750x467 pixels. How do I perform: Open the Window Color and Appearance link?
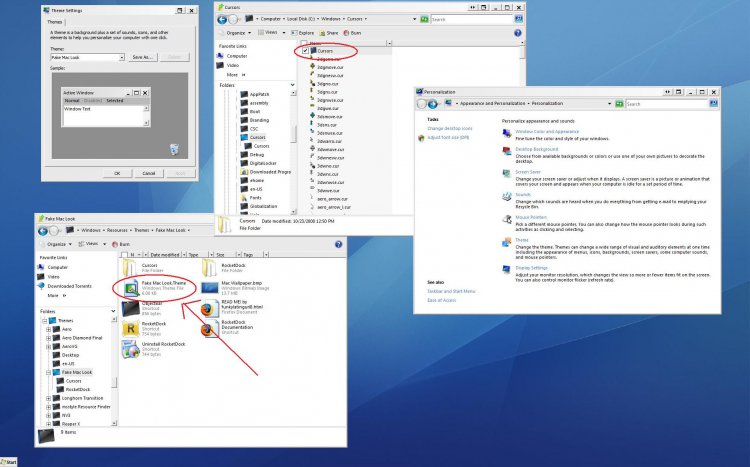(546, 131)
